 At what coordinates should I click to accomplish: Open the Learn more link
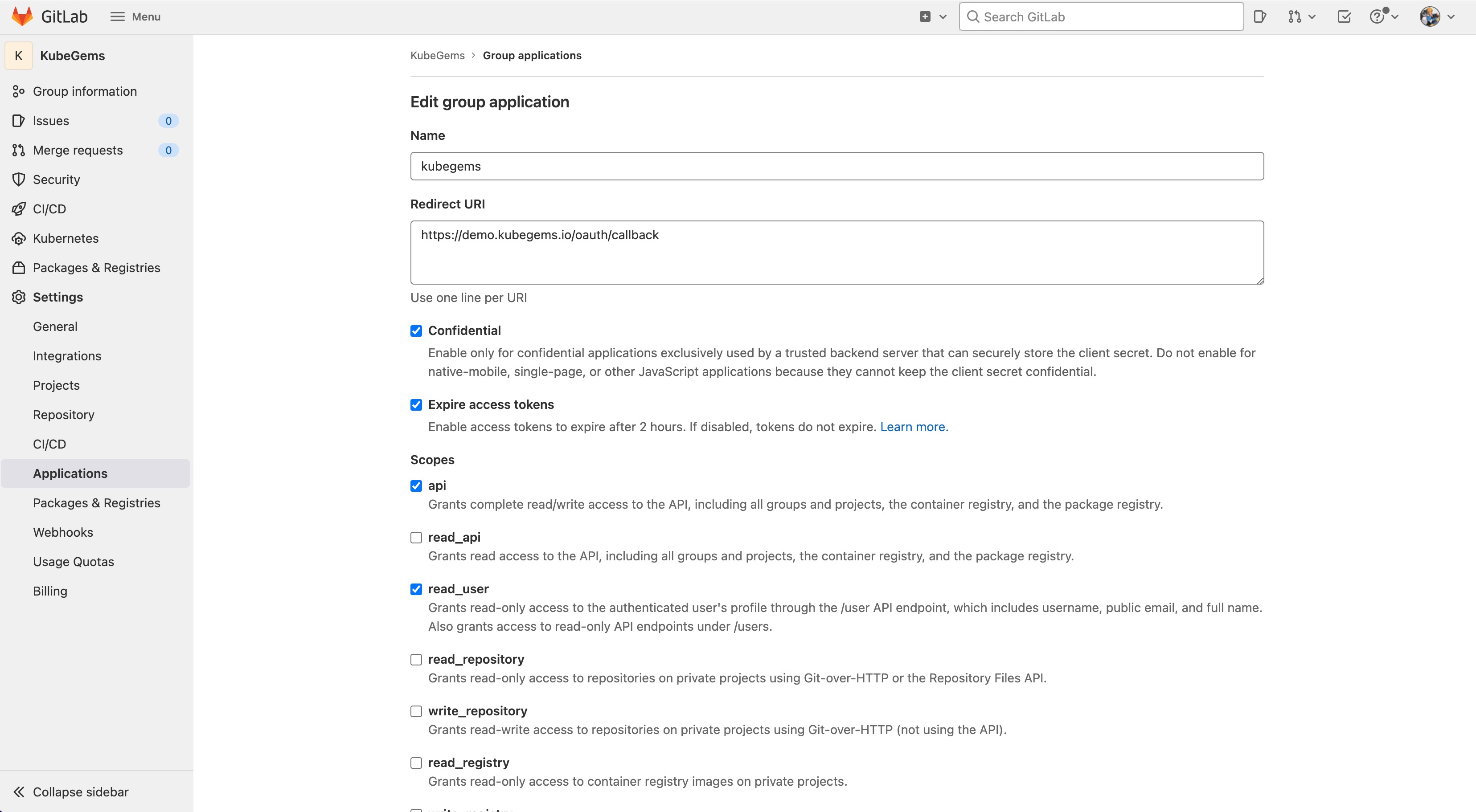tap(914, 427)
